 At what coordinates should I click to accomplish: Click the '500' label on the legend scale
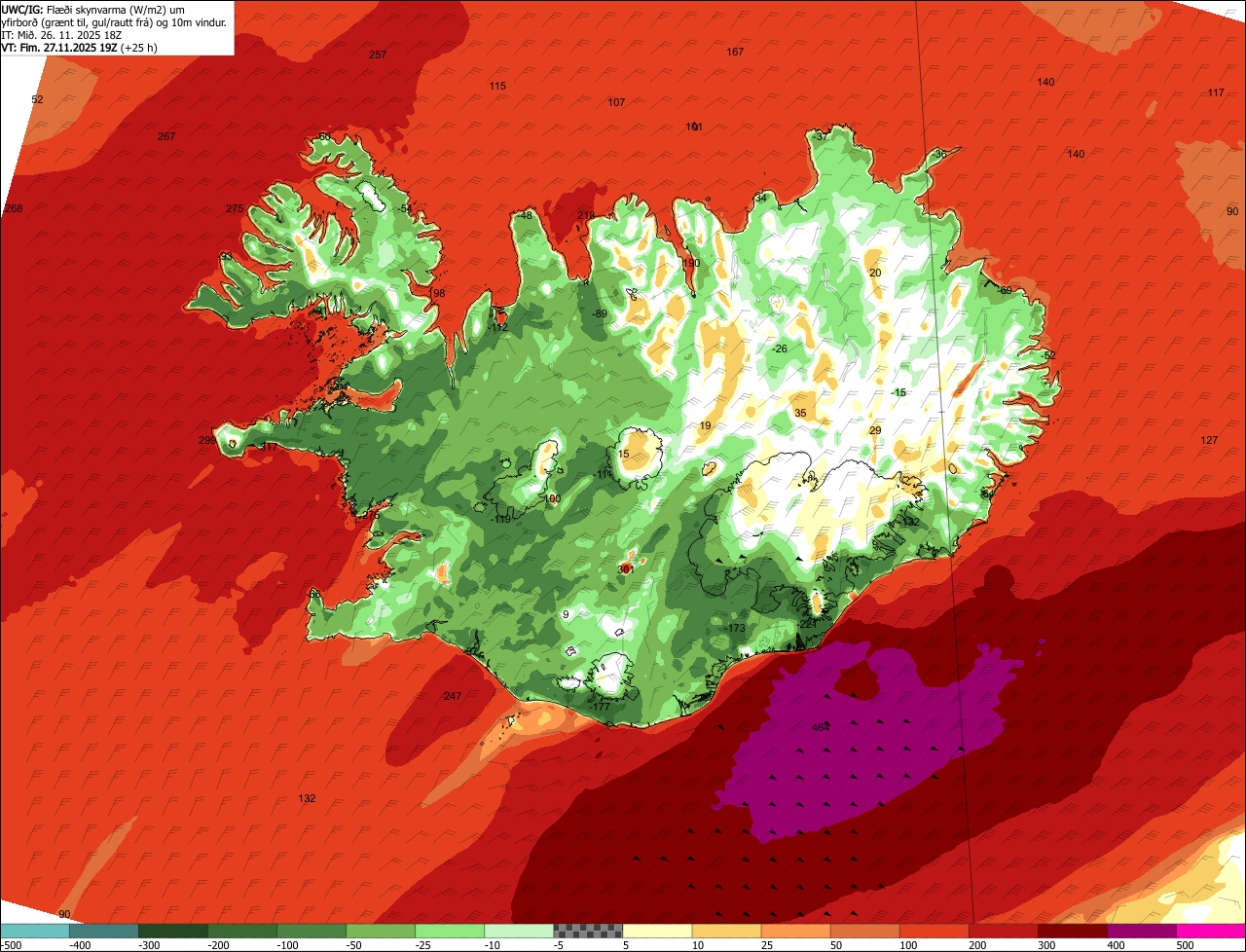coord(1185,944)
